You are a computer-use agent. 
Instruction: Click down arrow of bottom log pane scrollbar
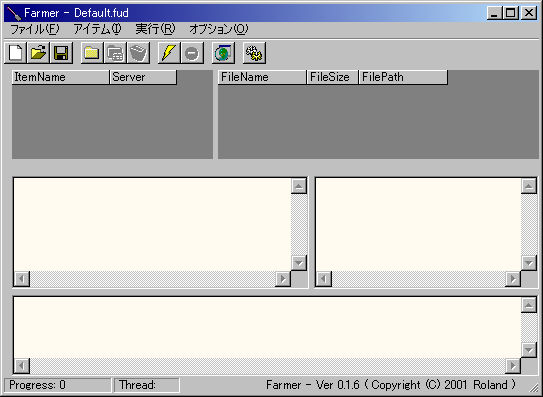(x=529, y=350)
